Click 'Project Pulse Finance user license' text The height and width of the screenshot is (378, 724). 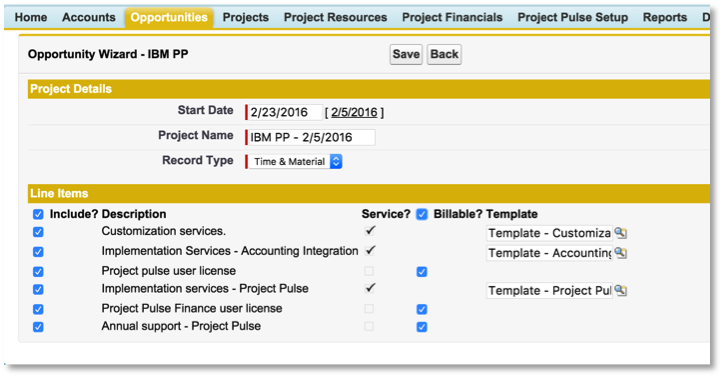tap(192, 308)
